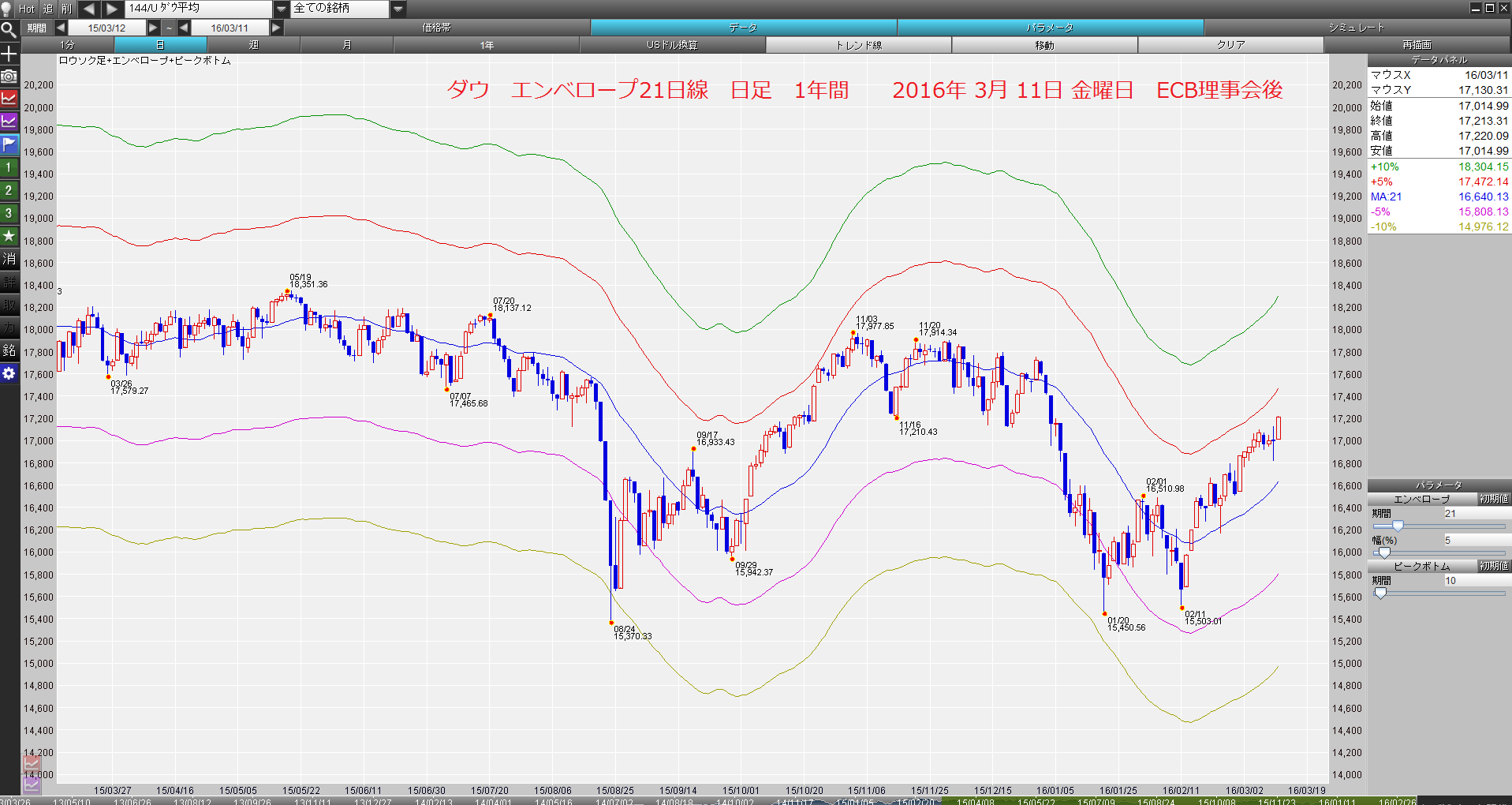1512x805 pixels.
Task: Click the 144/U ダウ平均 symbol field
Action: [199, 9]
